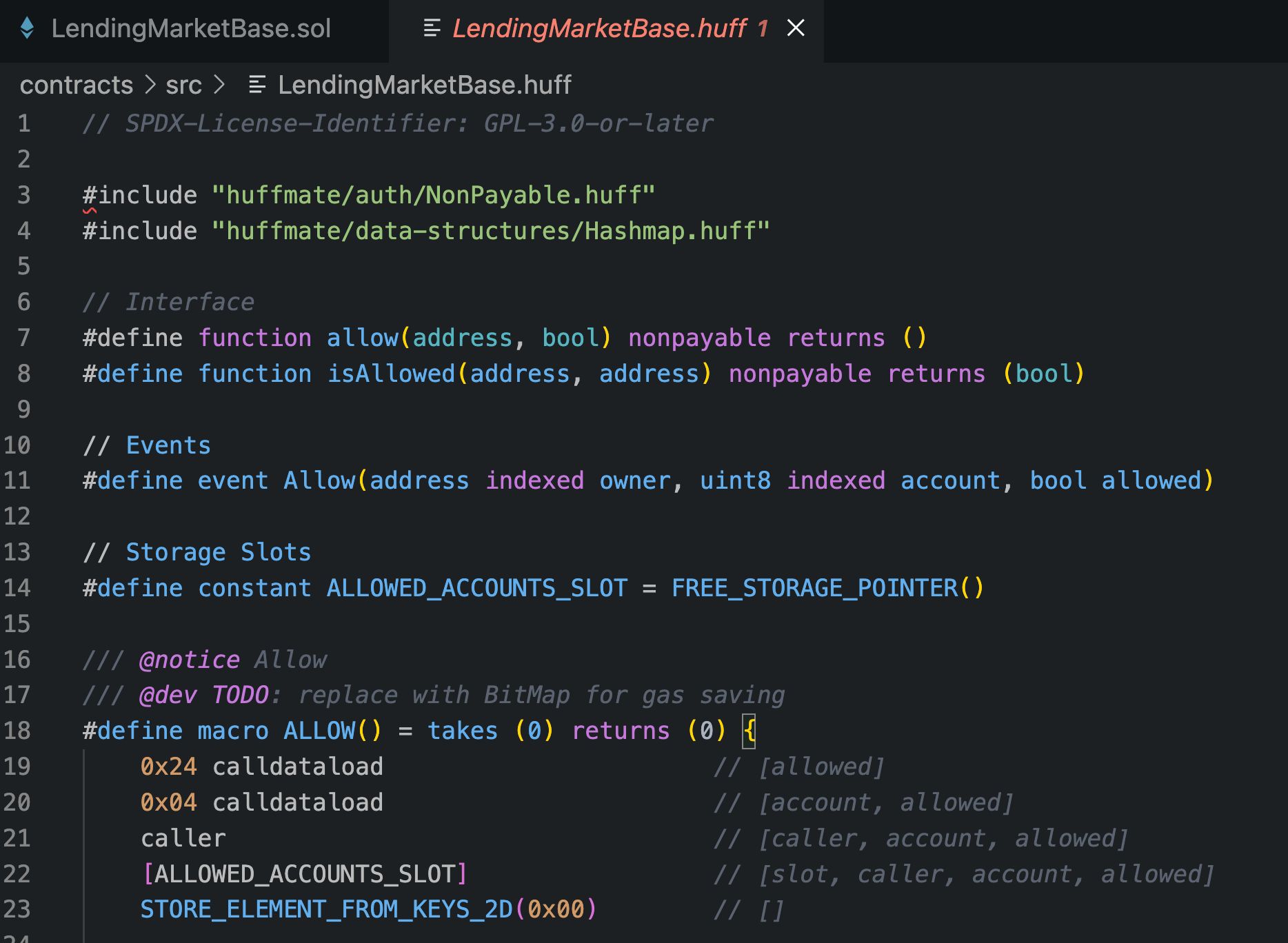
Task: Click the '// []' comment on line 23
Action: click(749, 909)
